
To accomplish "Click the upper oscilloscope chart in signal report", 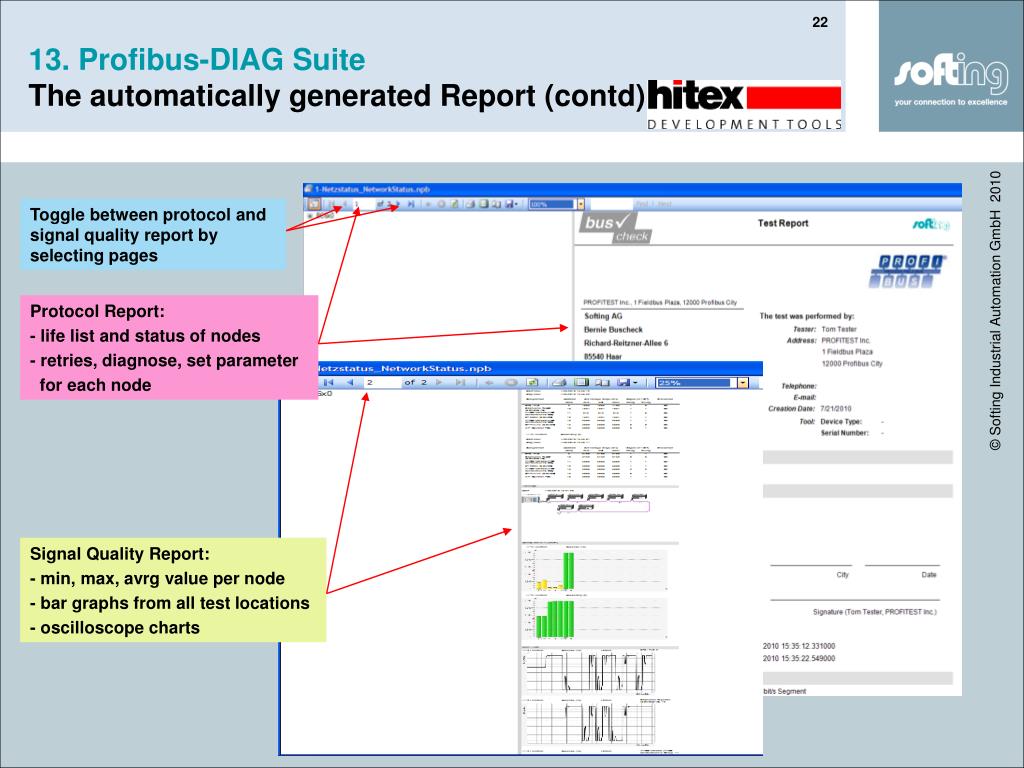I will click(589, 671).
